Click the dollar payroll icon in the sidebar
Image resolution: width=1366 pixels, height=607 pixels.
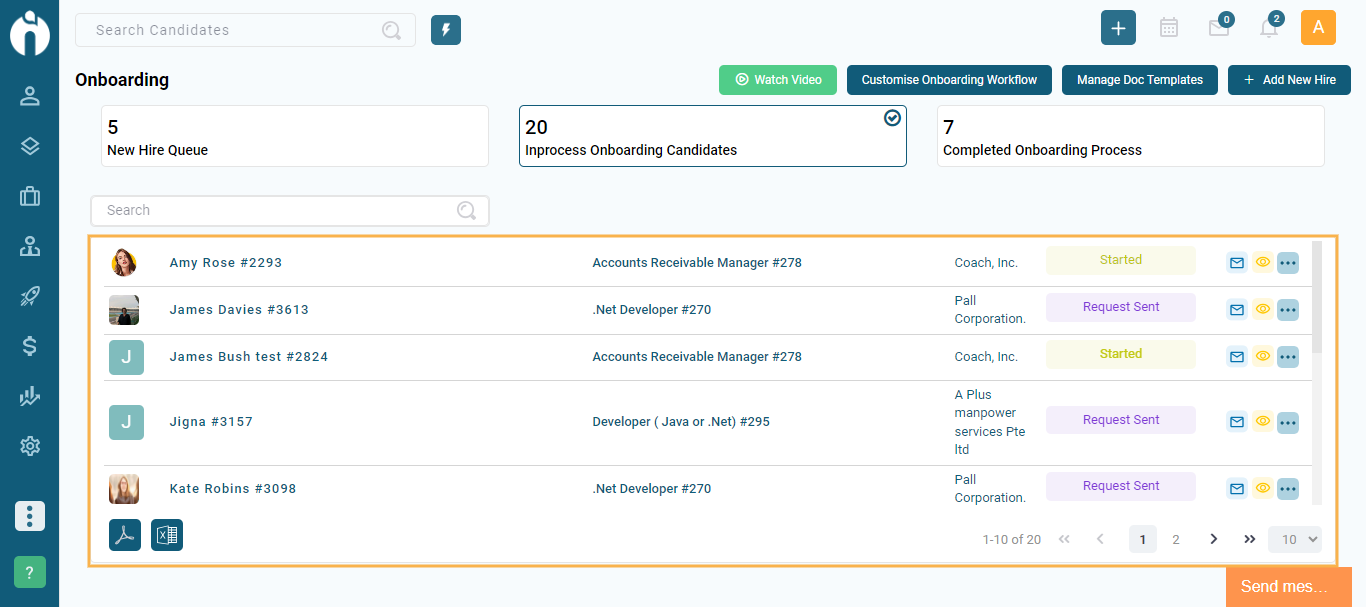(29, 346)
